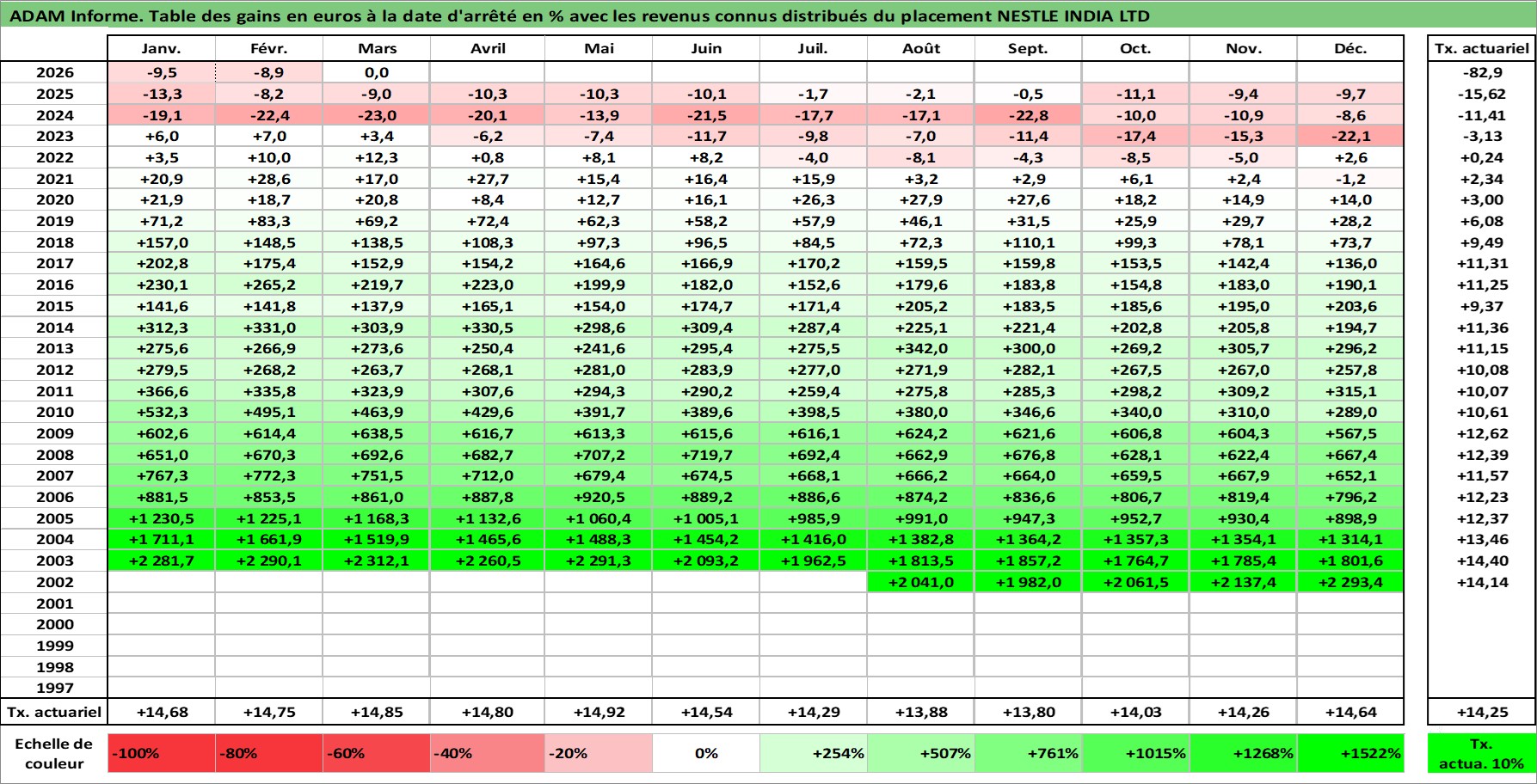Image resolution: width=1537 pixels, height=784 pixels.
Task: Click cell value +920,5 for May 2006
Action: click(599, 497)
